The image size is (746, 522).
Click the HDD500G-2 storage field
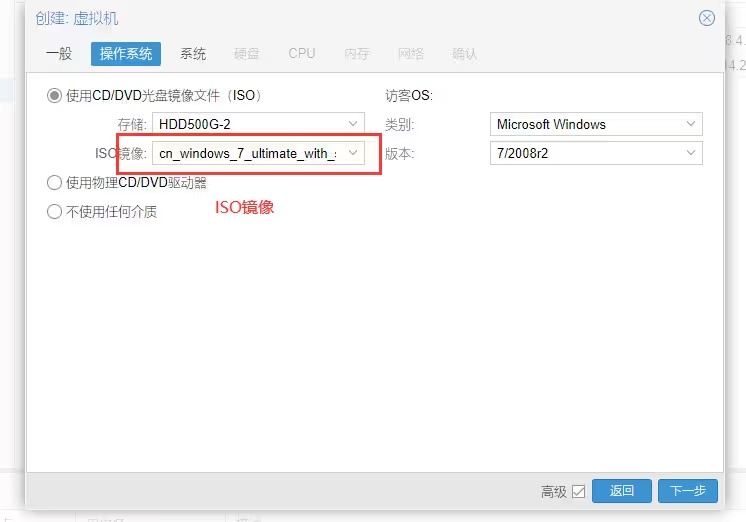pos(258,124)
